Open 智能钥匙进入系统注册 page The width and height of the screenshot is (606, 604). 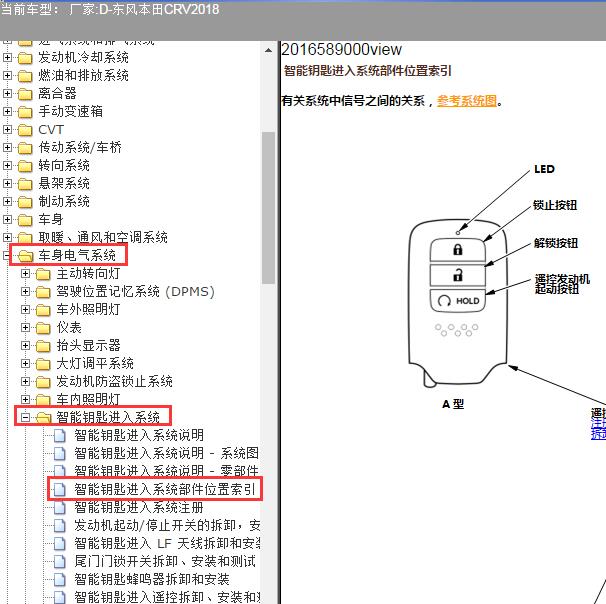click(x=139, y=507)
